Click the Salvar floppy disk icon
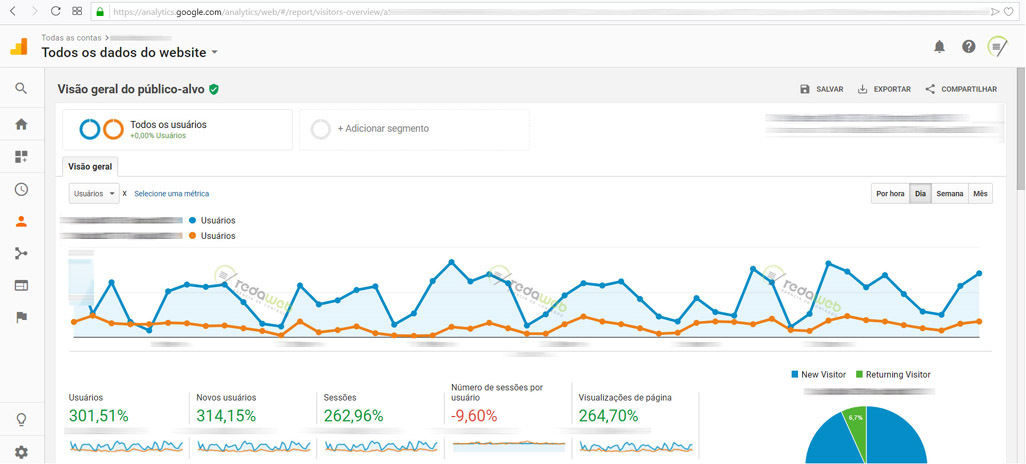The height and width of the screenshot is (464, 1026). 805,89
